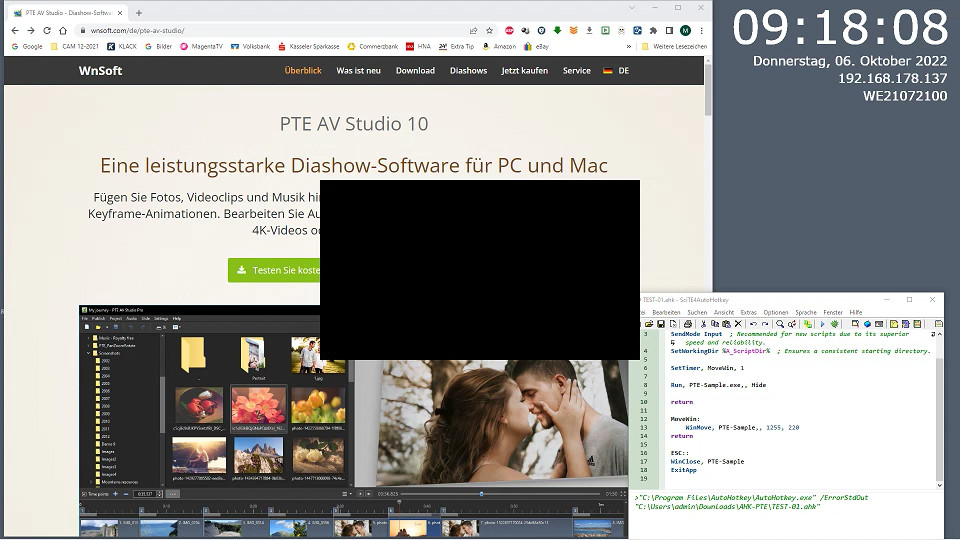Viewport: 960px width, 540px height.
Task: Open the red Adblock extension icon
Action: click(x=509, y=31)
